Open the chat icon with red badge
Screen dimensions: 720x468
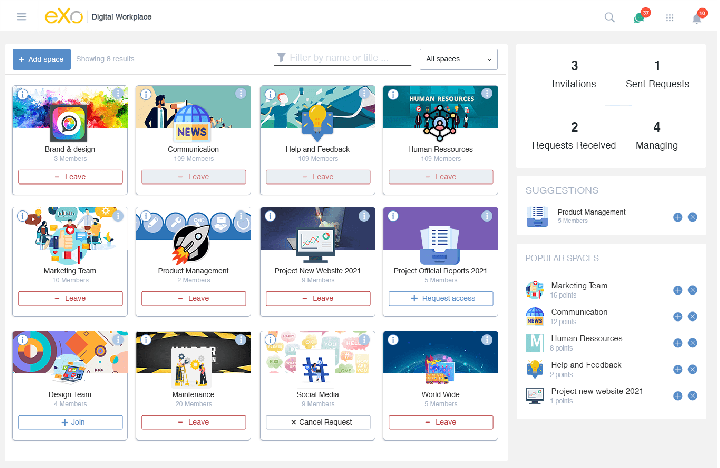[x=639, y=18]
